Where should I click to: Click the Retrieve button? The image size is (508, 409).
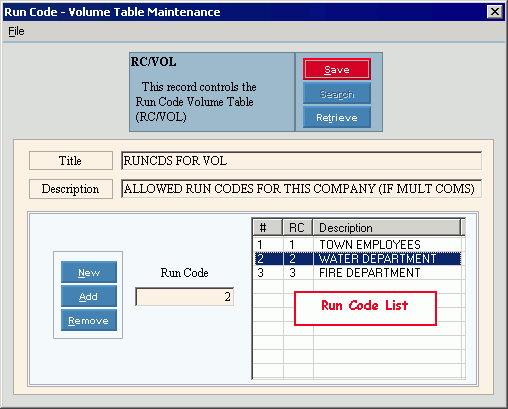(337, 117)
